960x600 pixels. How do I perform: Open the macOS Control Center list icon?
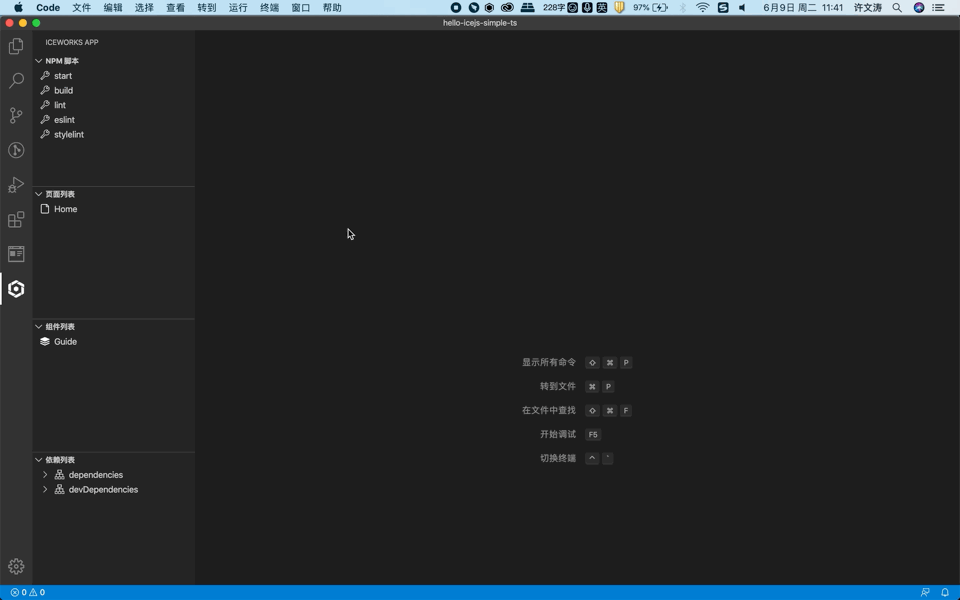pos(938,7)
